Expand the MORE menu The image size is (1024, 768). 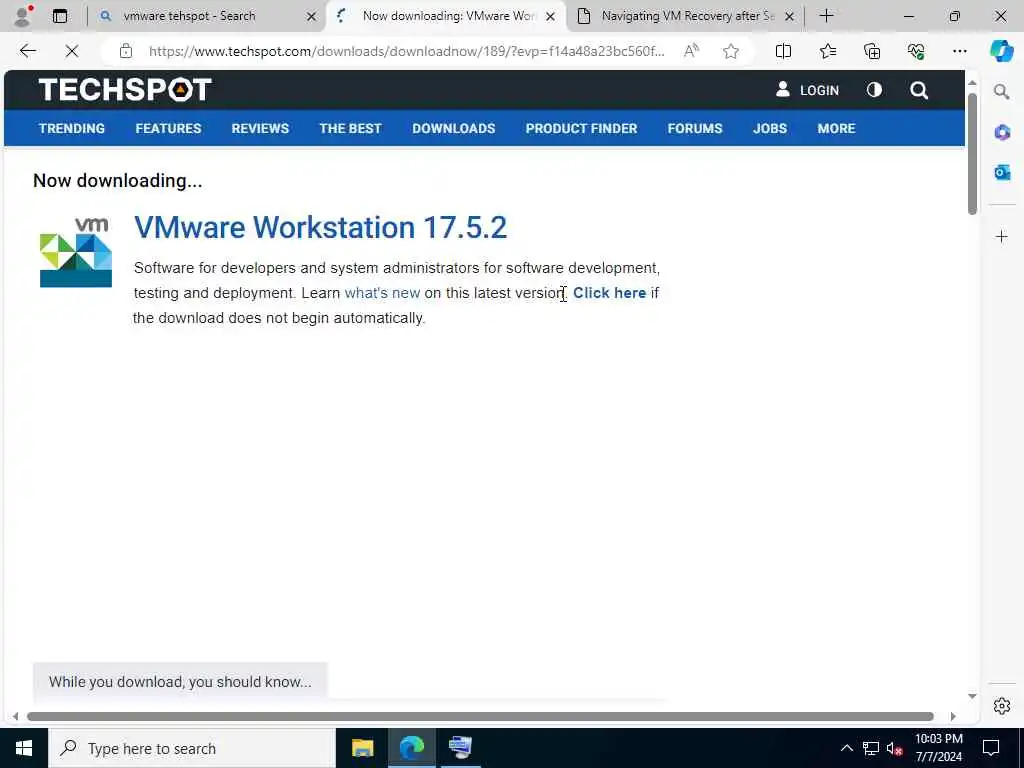coord(836,128)
